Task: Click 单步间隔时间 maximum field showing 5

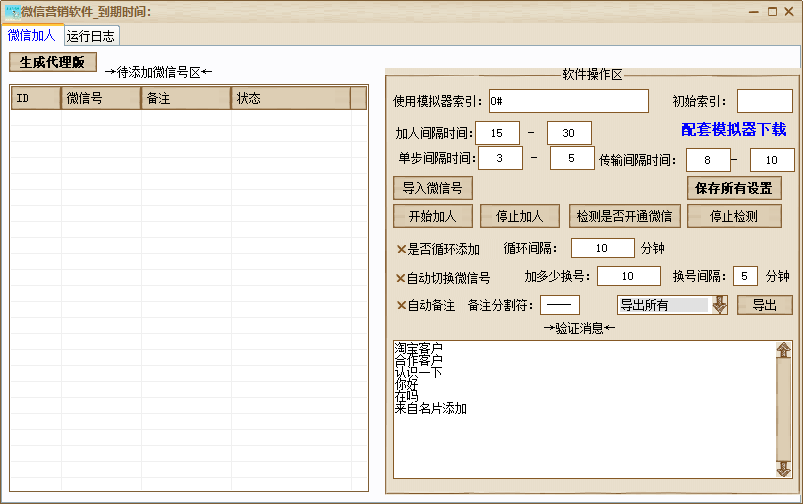Action: (x=572, y=158)
